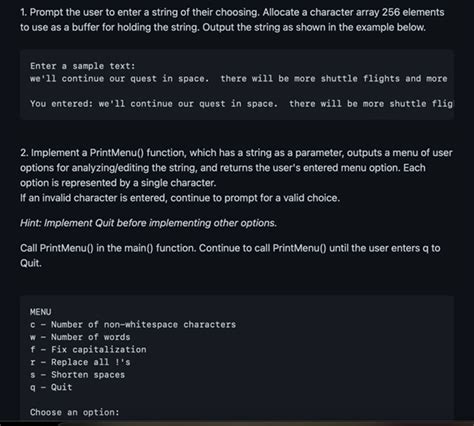The height and width of the screenshot is (426, 474).
Task: Click the MENU heading in code block
Action: coord(41,312)
